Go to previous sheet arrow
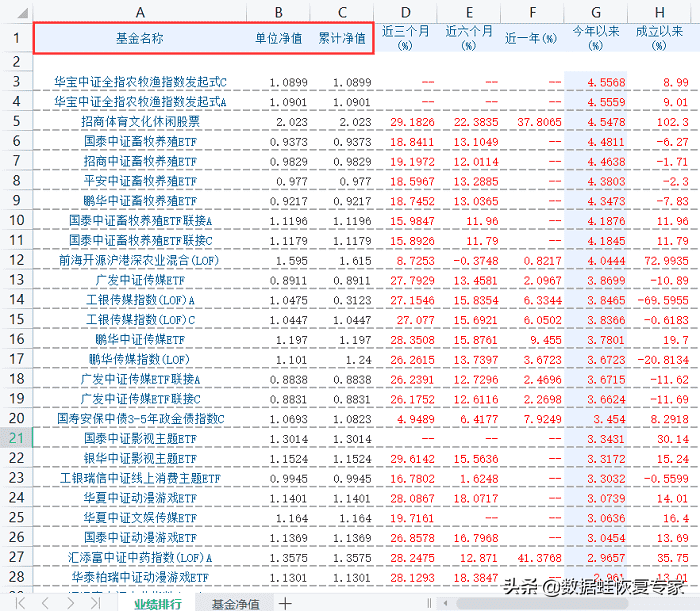The height and width of the screenshot is (611, 700). (45, 603)
